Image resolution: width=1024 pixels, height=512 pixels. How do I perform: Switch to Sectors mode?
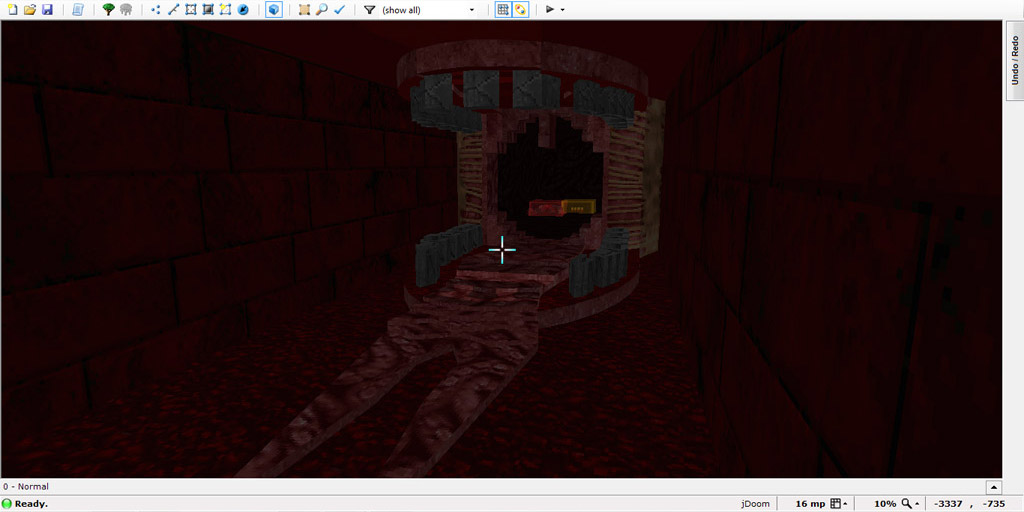click(x=191, y=10)
